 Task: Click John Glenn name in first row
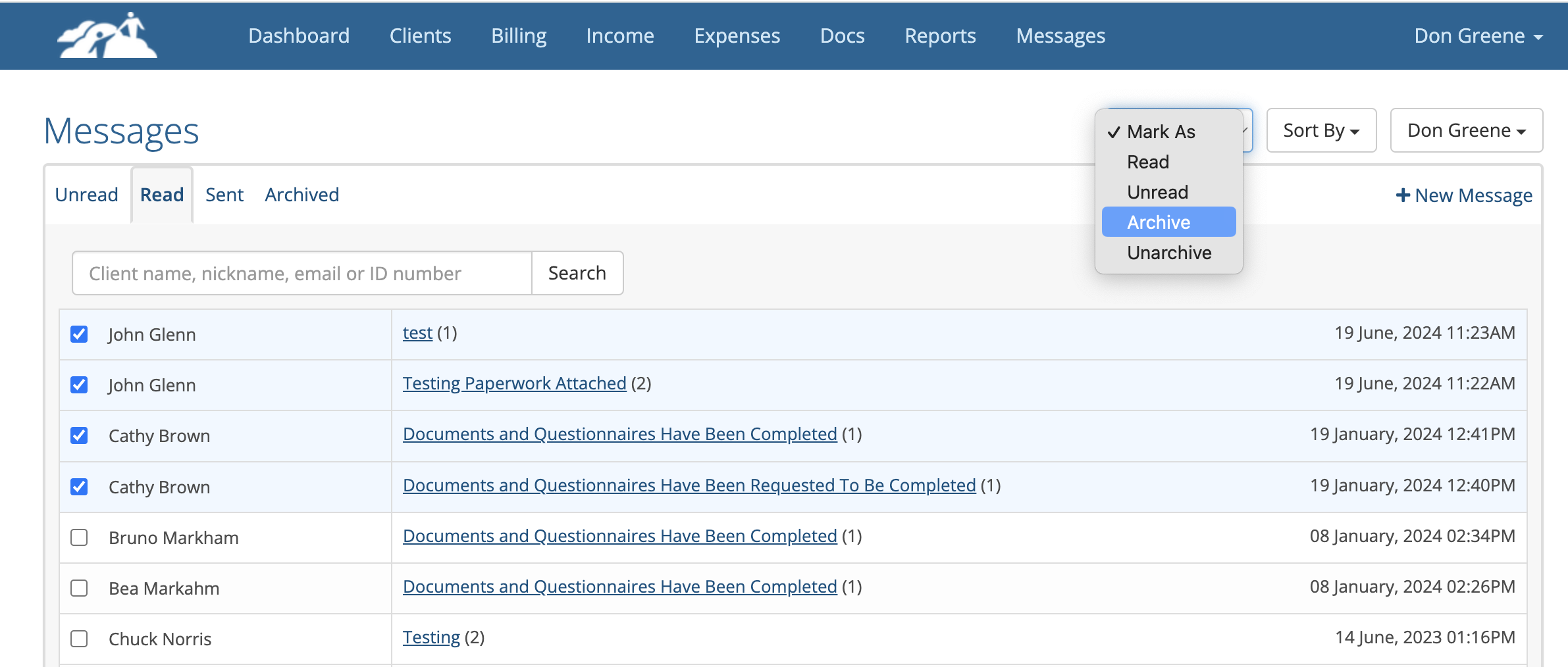click(x=152, y=334)
